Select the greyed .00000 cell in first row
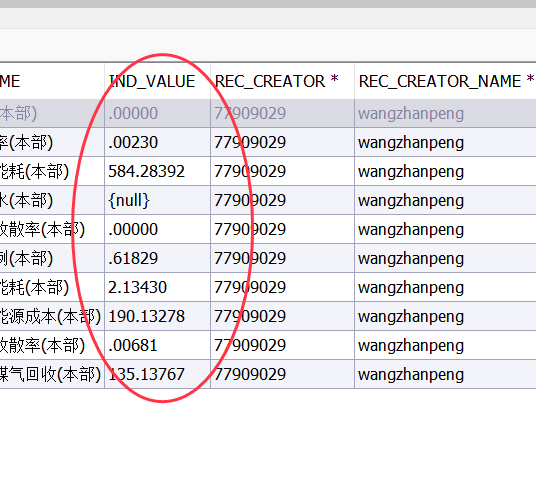Viewport: 536px width, 478px height. pyautogui.click(x=158, y=114)
